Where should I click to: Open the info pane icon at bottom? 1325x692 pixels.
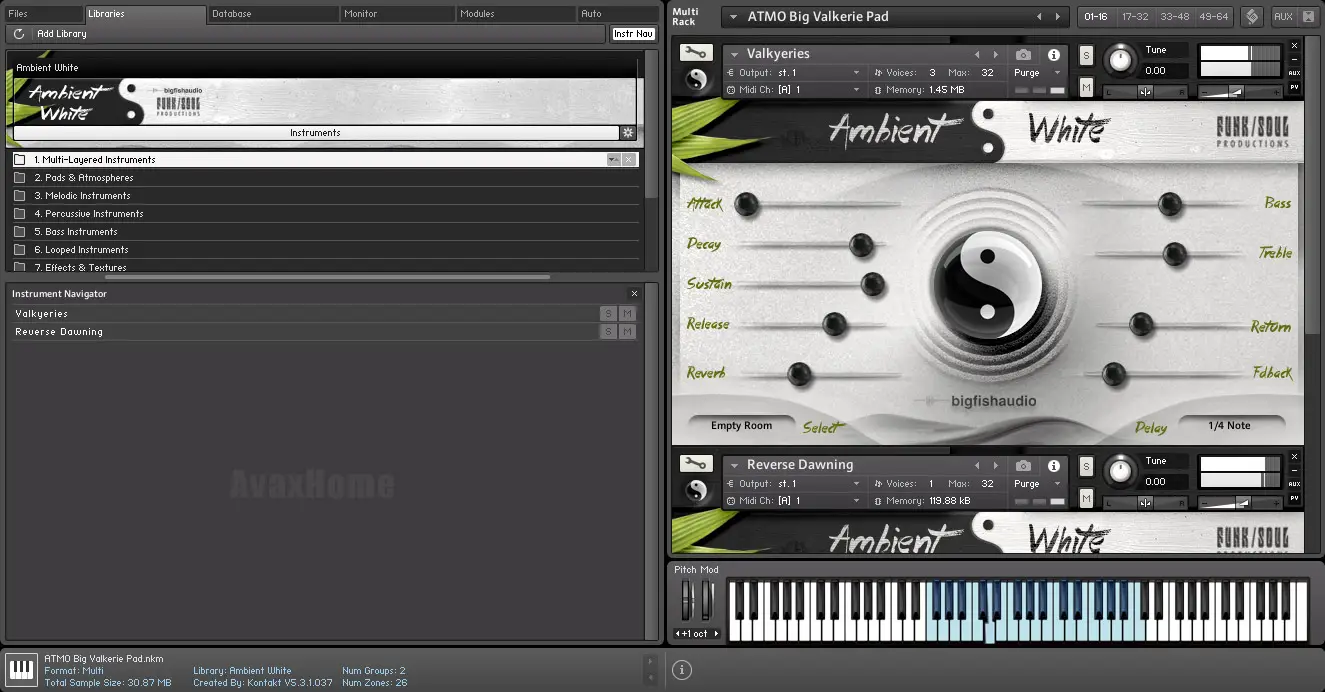(x=682, y=670)
